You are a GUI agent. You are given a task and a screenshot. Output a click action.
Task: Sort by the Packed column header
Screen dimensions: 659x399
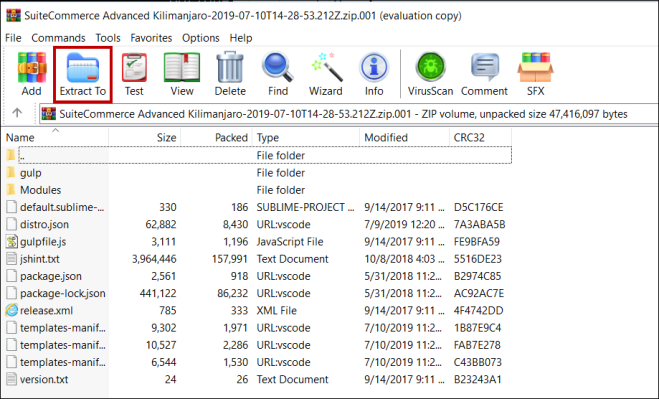[216, 137]
